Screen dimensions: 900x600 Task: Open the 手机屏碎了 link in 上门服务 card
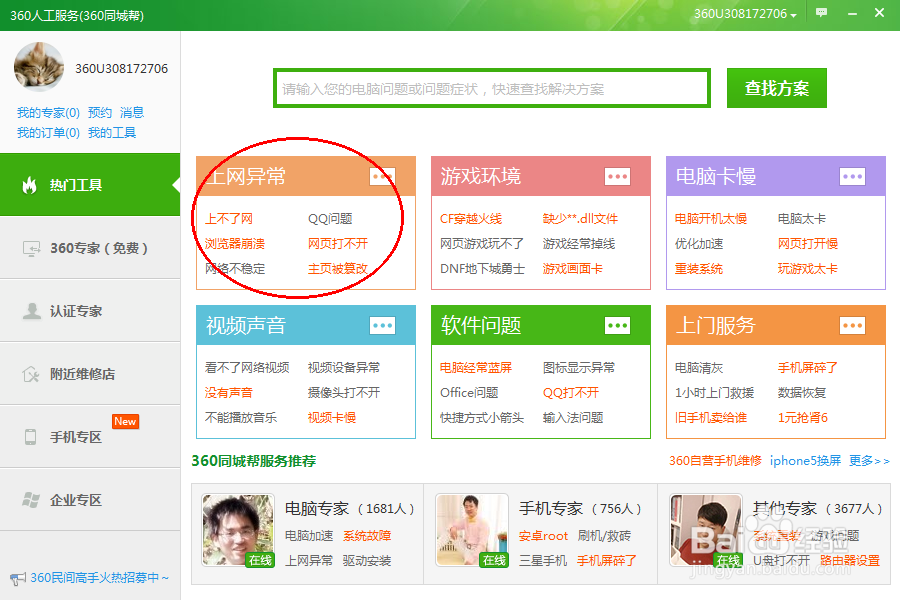click(x=808, y=367)
